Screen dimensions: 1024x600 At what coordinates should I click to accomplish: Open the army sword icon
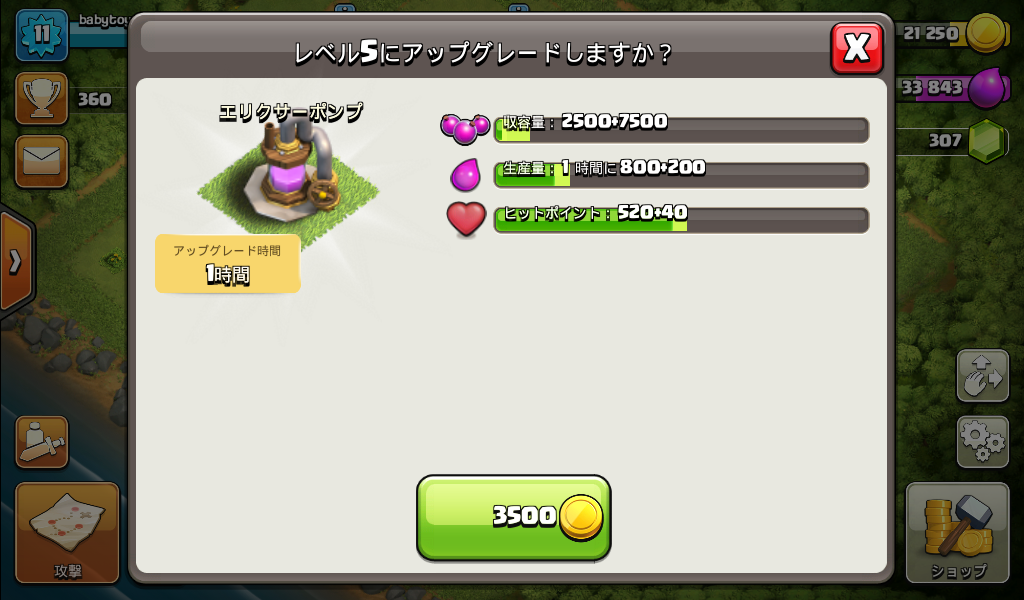coord(42,442)
